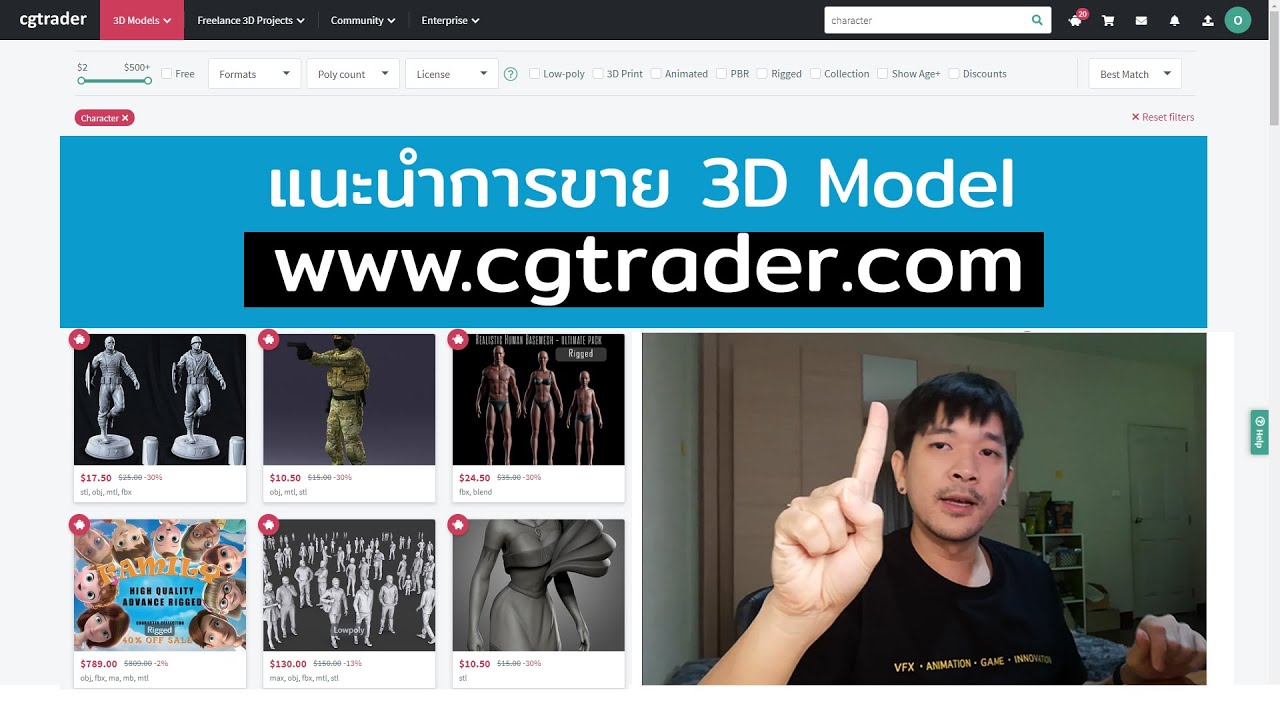
Task: Click the badge on female sculpt model
Action: (458, 524)
